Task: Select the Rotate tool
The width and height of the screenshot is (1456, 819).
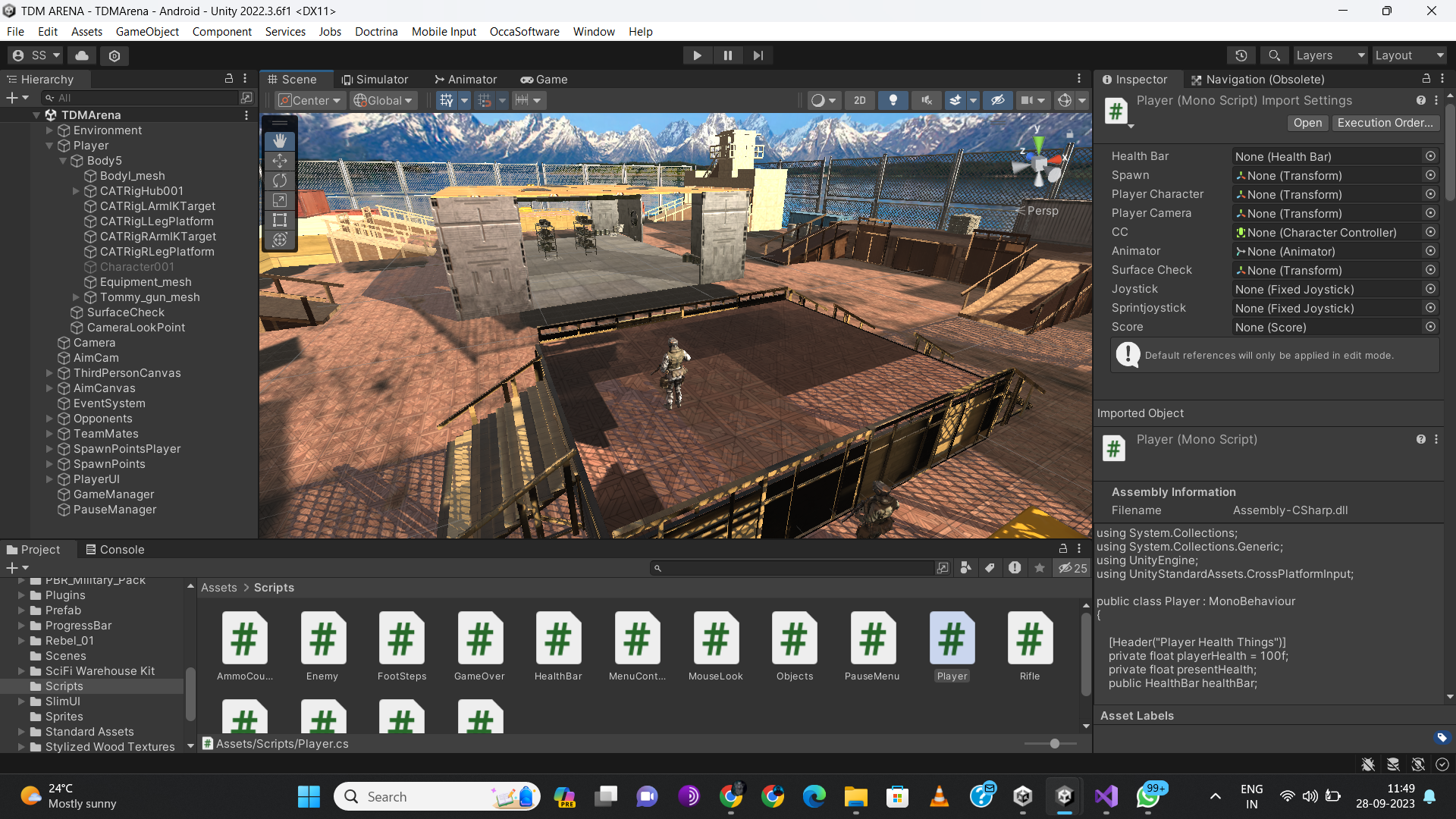Action: (280, 180)
